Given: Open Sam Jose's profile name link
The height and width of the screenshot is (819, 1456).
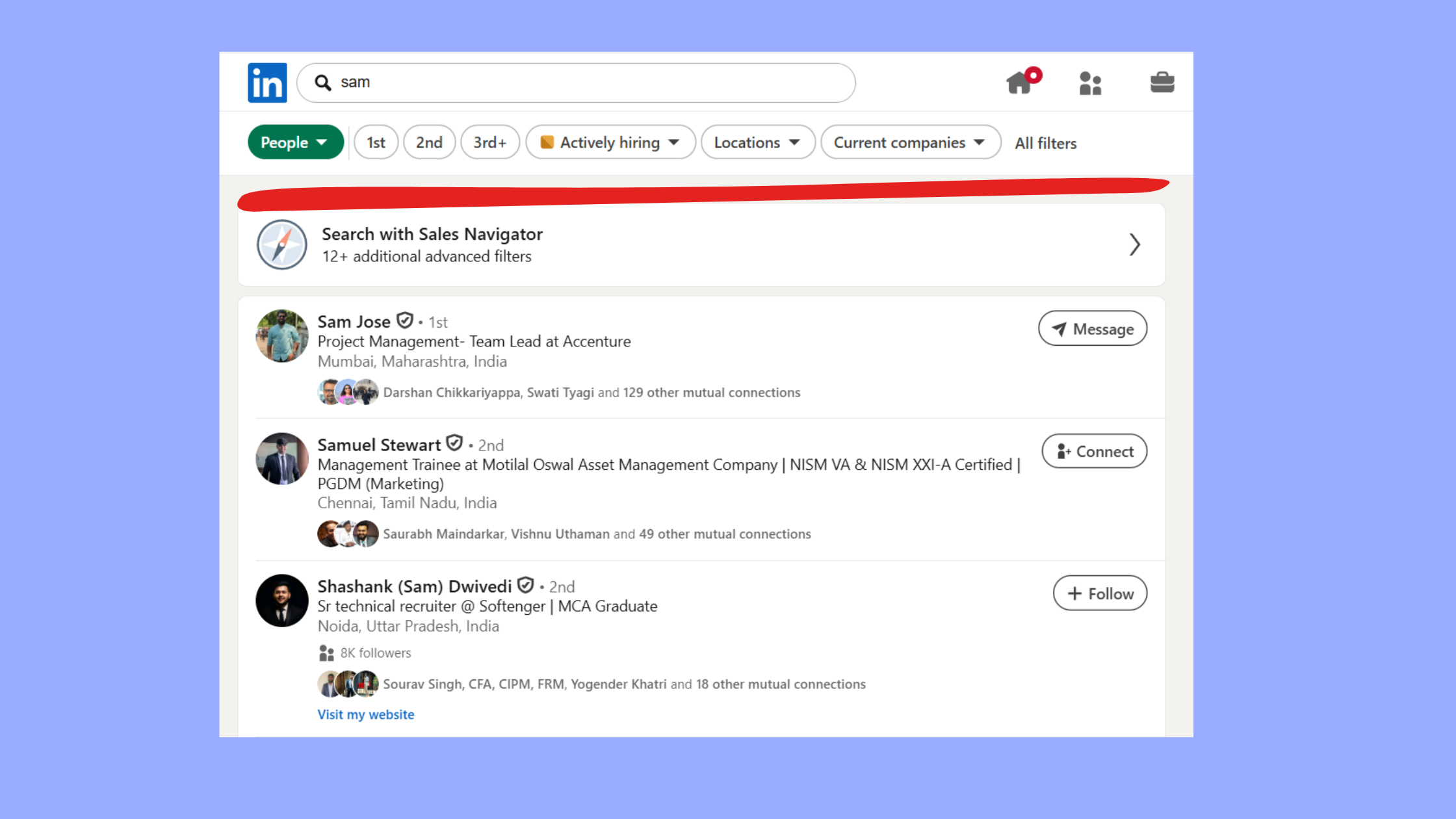Looking at the screenshot, I should [354, 322].
